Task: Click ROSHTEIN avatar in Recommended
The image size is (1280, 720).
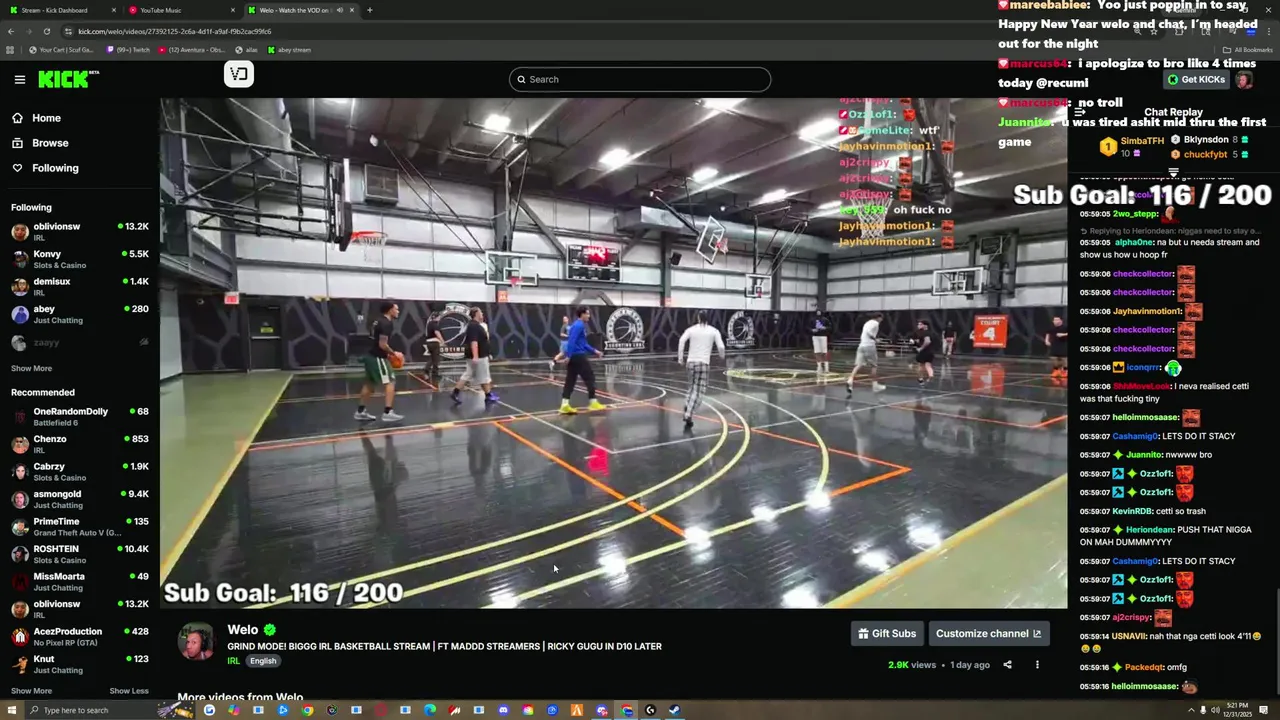Action: [x=20, y=554]
